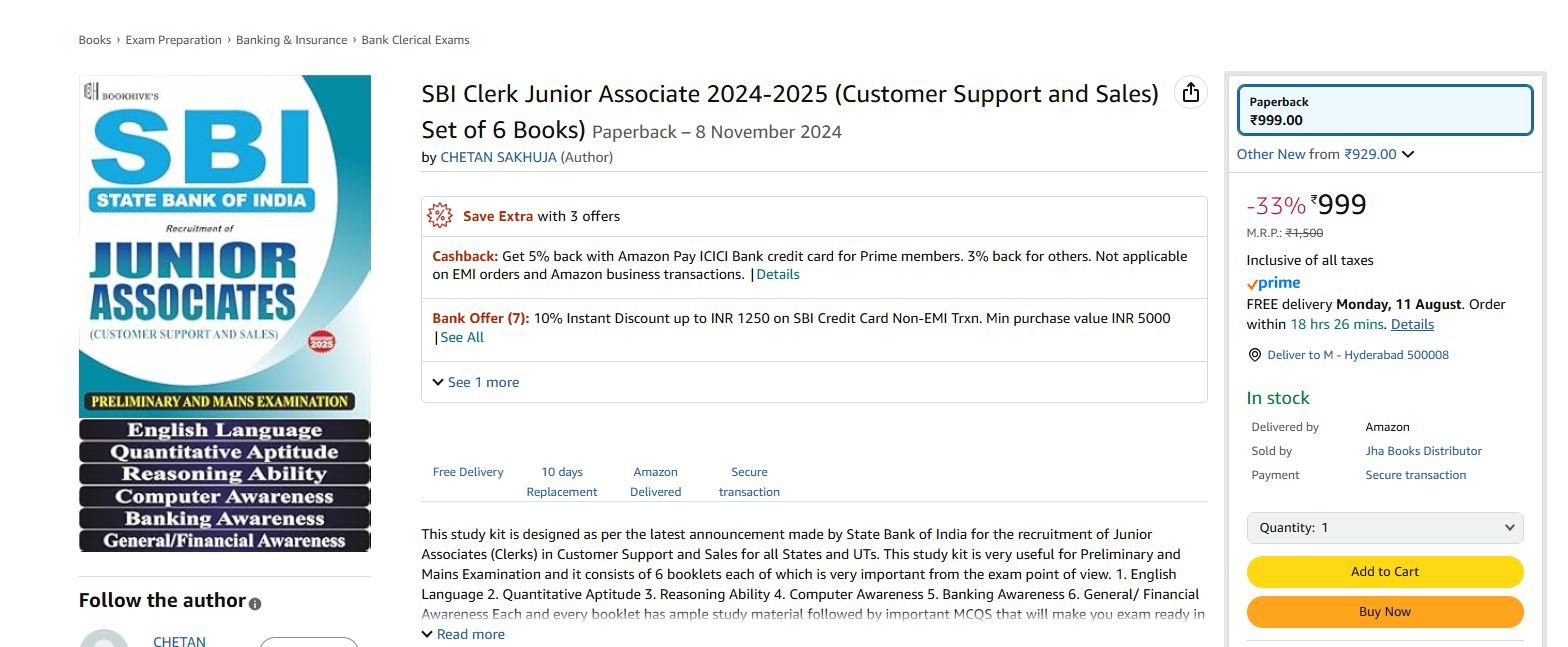1568x647 pixels.
Task: Open the Quantity dropdown
Action: click(x=1385, y=528)
